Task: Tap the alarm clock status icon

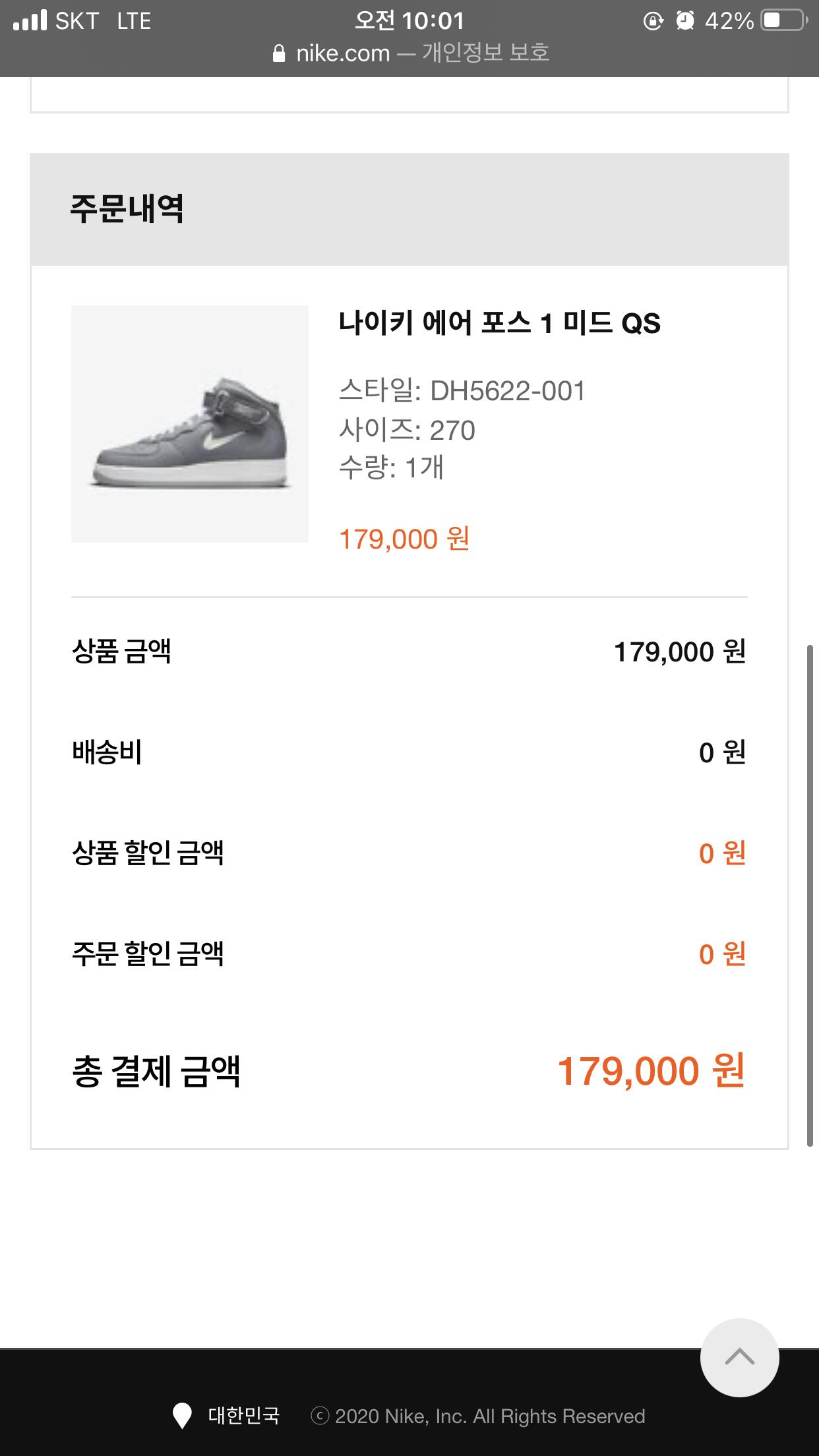Action: coord(685,21)
